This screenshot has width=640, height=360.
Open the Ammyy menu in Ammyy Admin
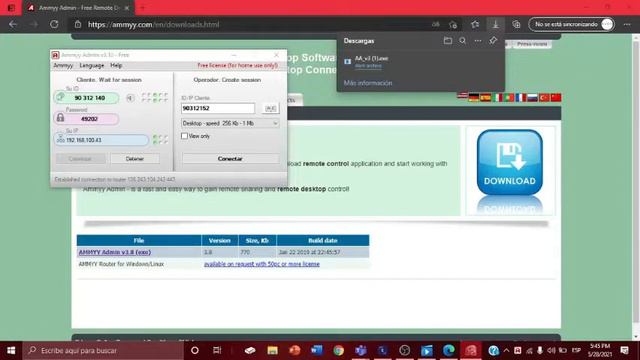pyautogui.click(x=63, y=65)
